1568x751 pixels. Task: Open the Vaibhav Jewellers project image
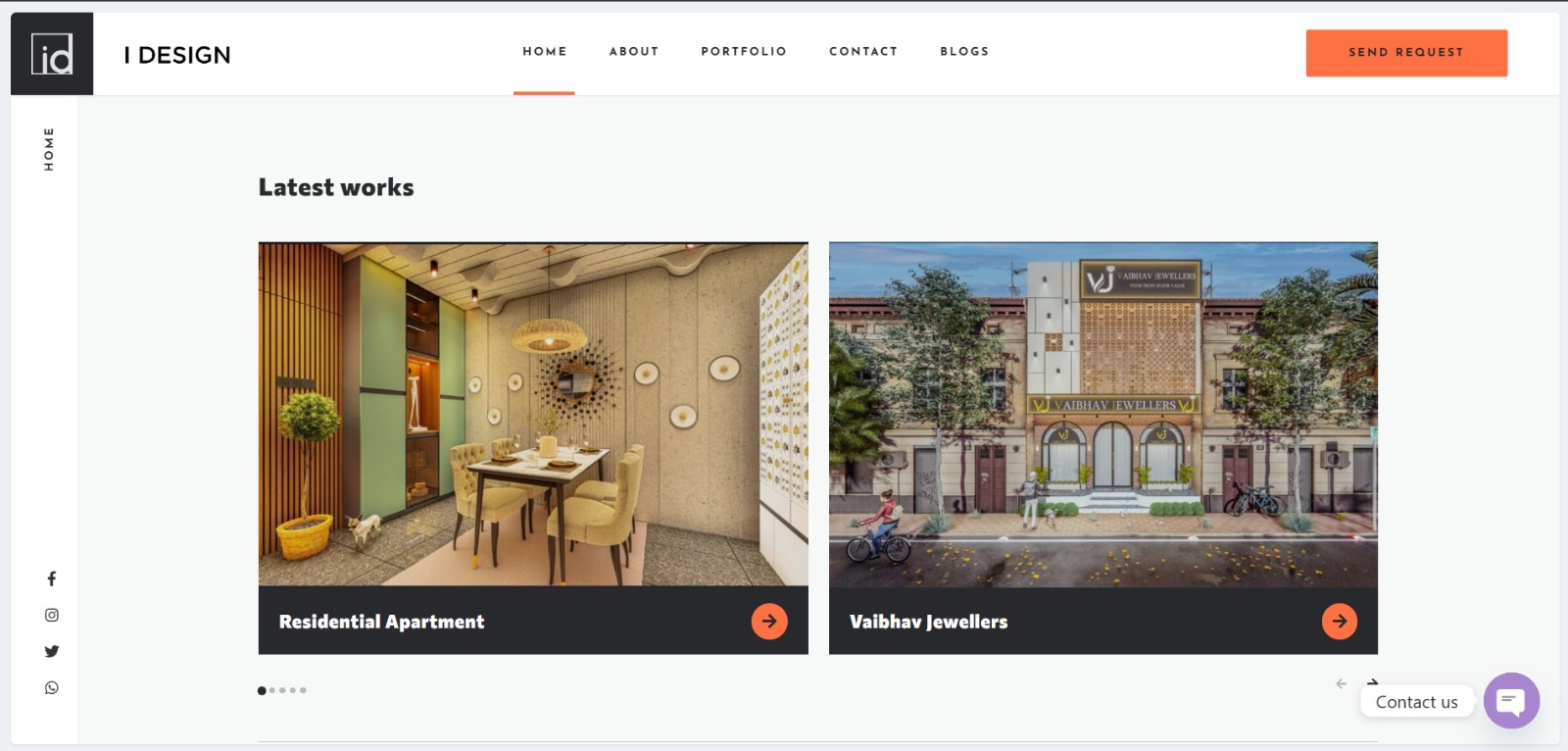[1103, 415]
